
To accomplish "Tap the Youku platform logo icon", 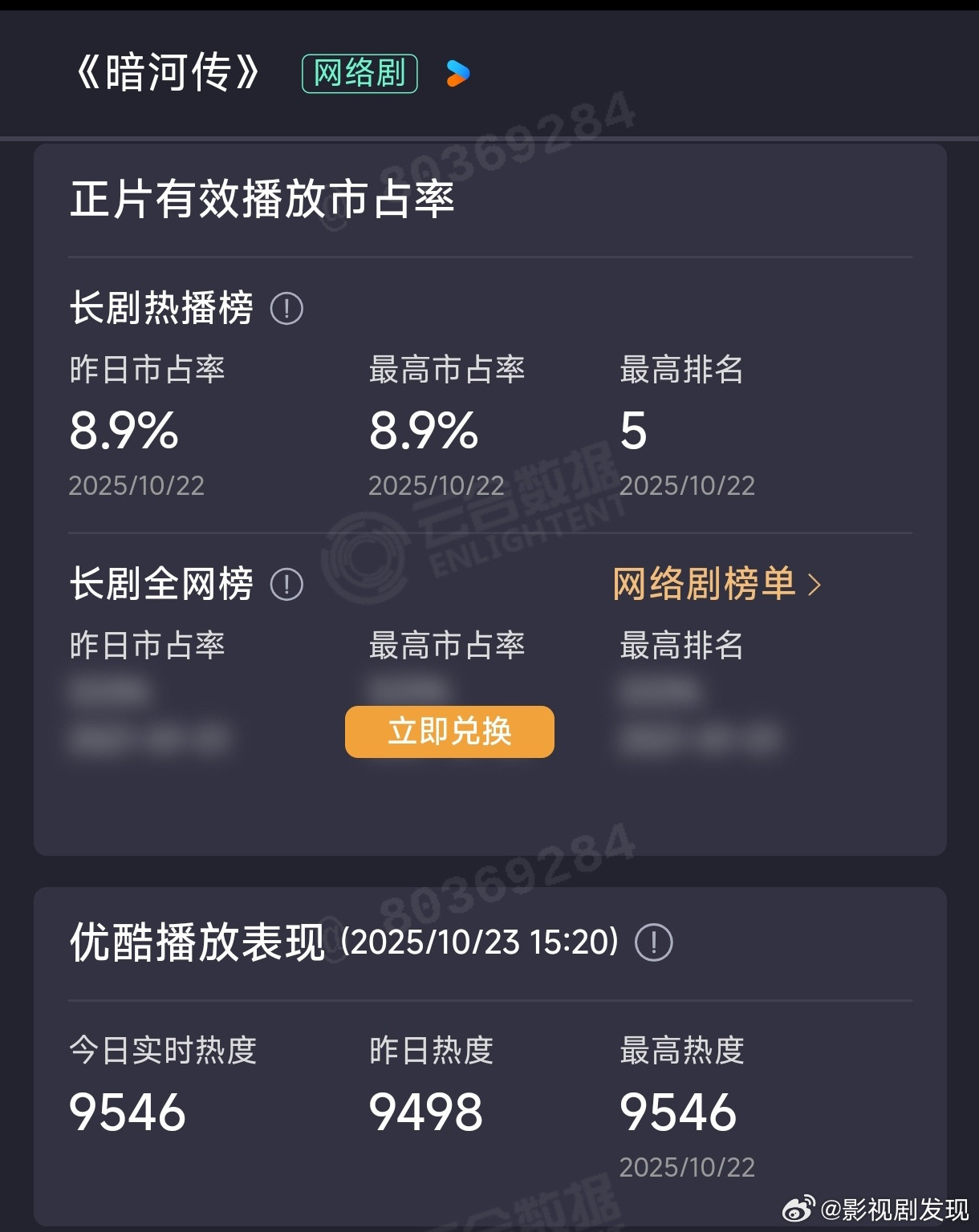I will point(457,74).
